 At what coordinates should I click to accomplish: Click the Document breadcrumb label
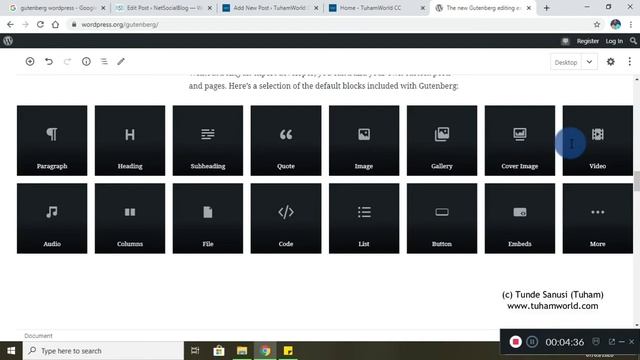coord(38,336)
